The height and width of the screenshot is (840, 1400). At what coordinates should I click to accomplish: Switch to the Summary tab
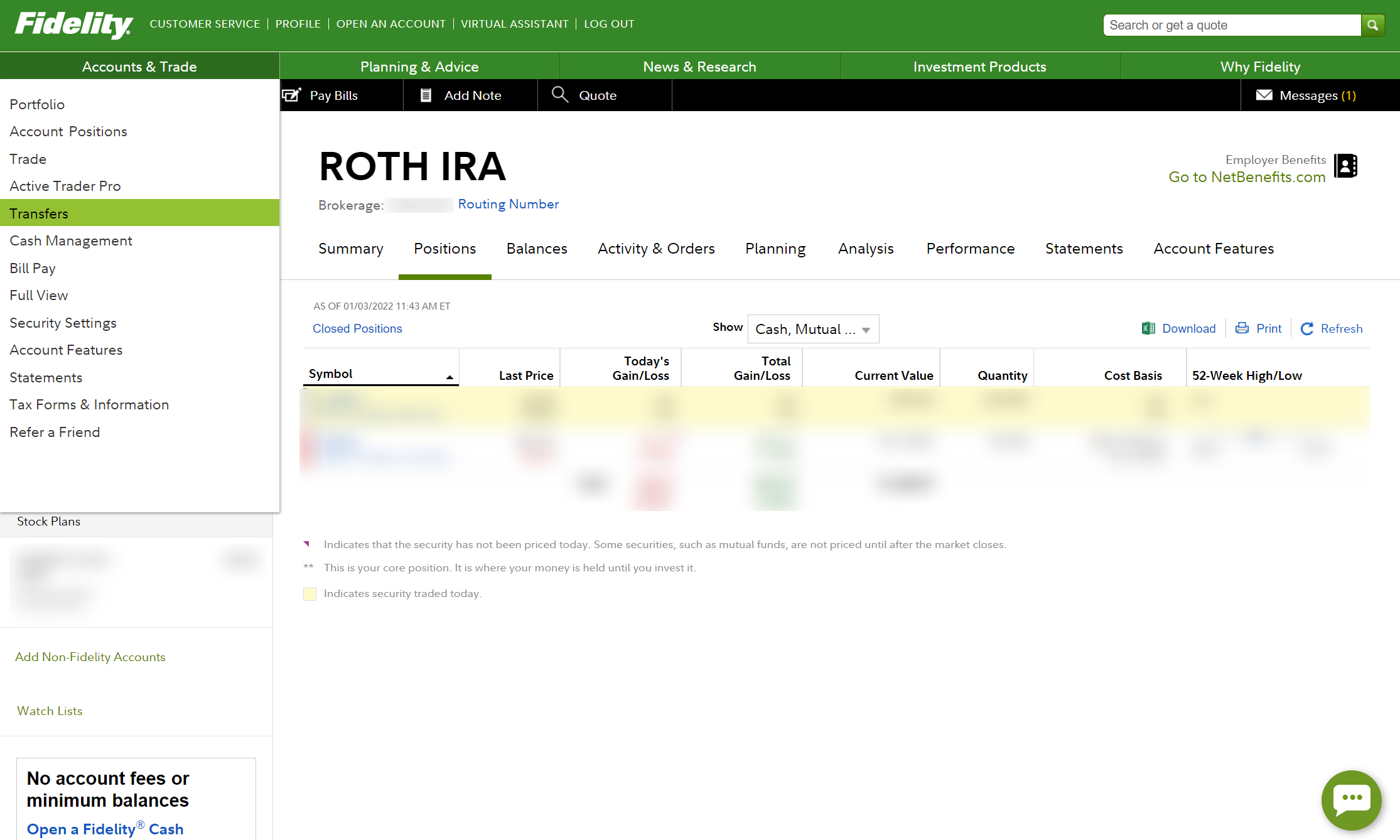point(350,249)
